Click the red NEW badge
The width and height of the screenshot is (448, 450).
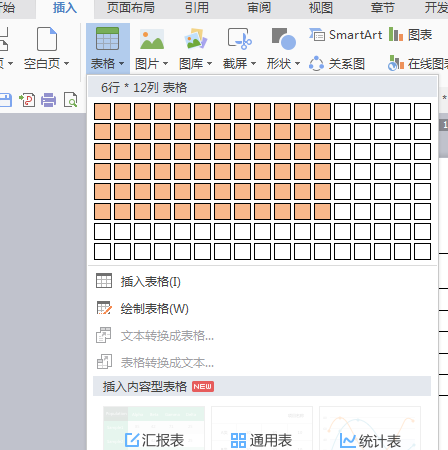tap(203, 387)
